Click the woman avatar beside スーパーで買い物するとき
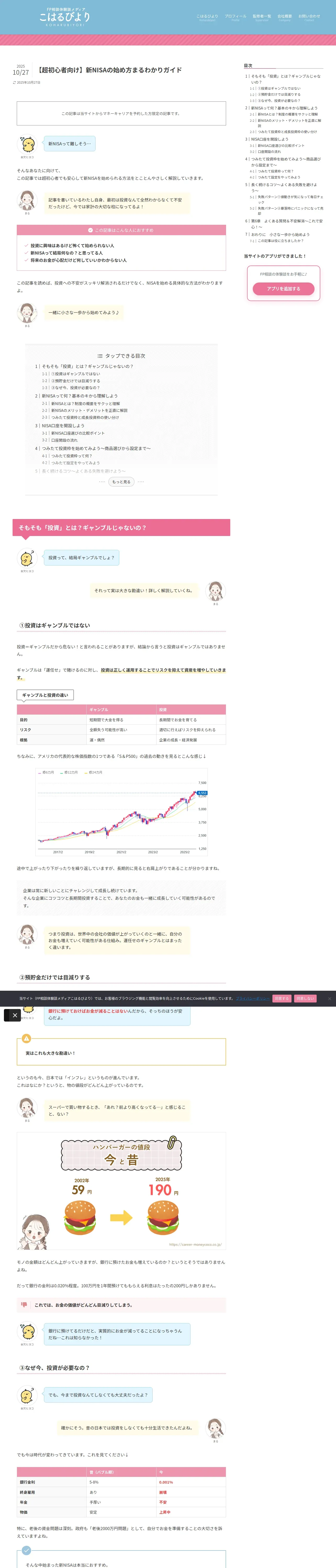 pos(27,1108)
